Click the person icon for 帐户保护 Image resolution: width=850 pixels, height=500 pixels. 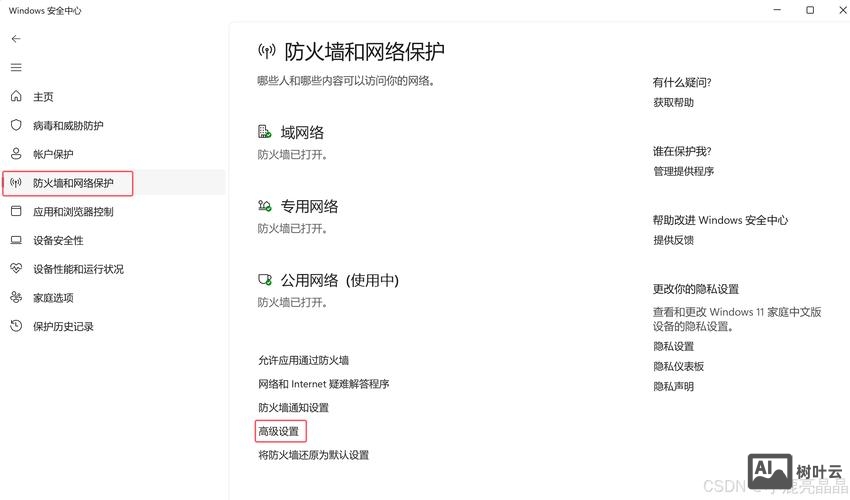click(x=16, y=153)
